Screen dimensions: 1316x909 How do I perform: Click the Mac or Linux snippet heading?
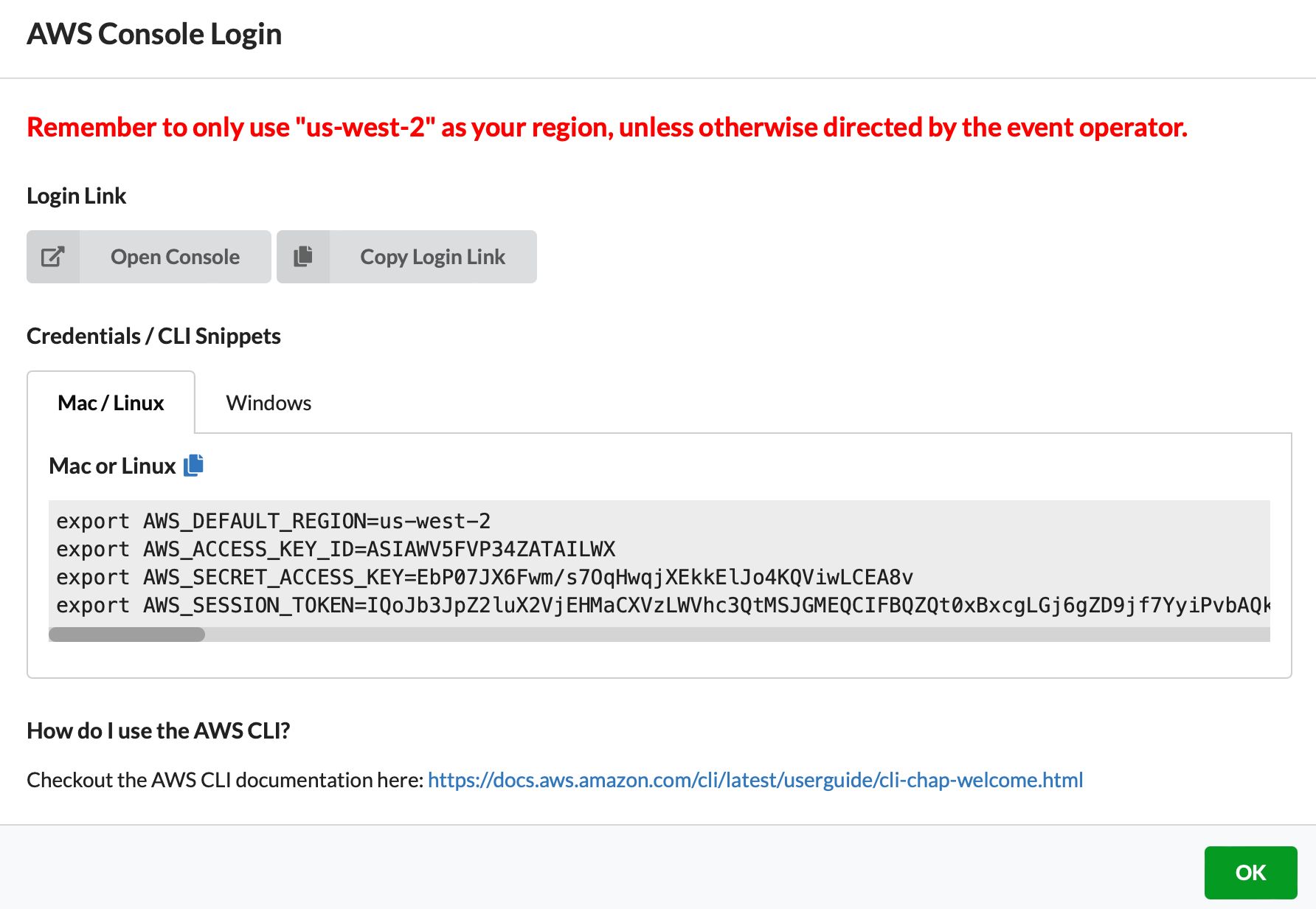112,466
